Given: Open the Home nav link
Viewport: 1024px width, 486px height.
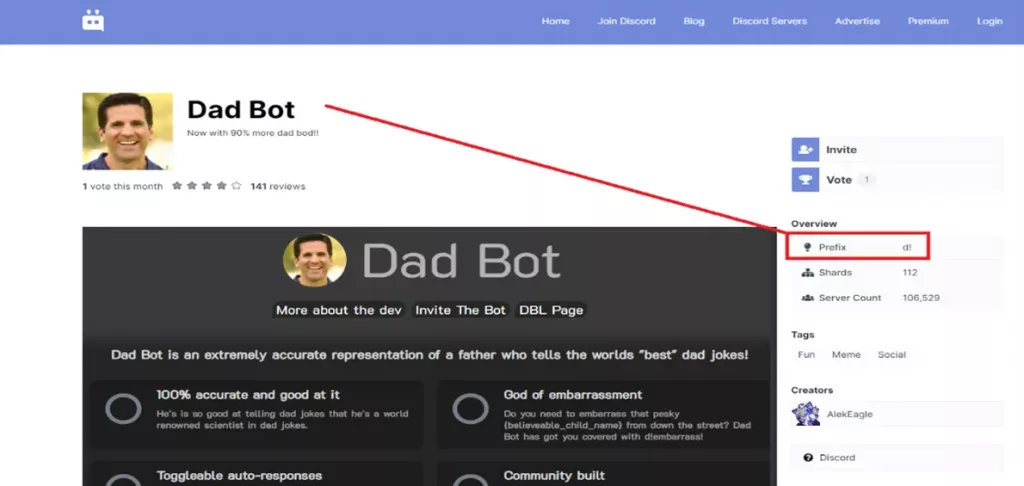Looking at the screenshot, I should pyautogui.click(x=555, y=21).
